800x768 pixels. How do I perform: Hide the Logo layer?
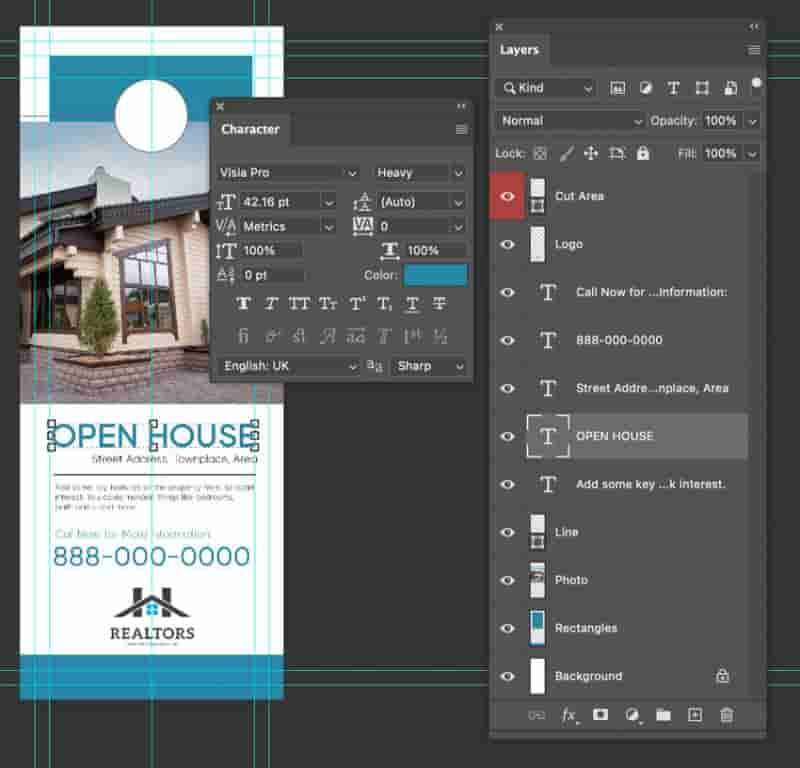click(x=507, y=244)
